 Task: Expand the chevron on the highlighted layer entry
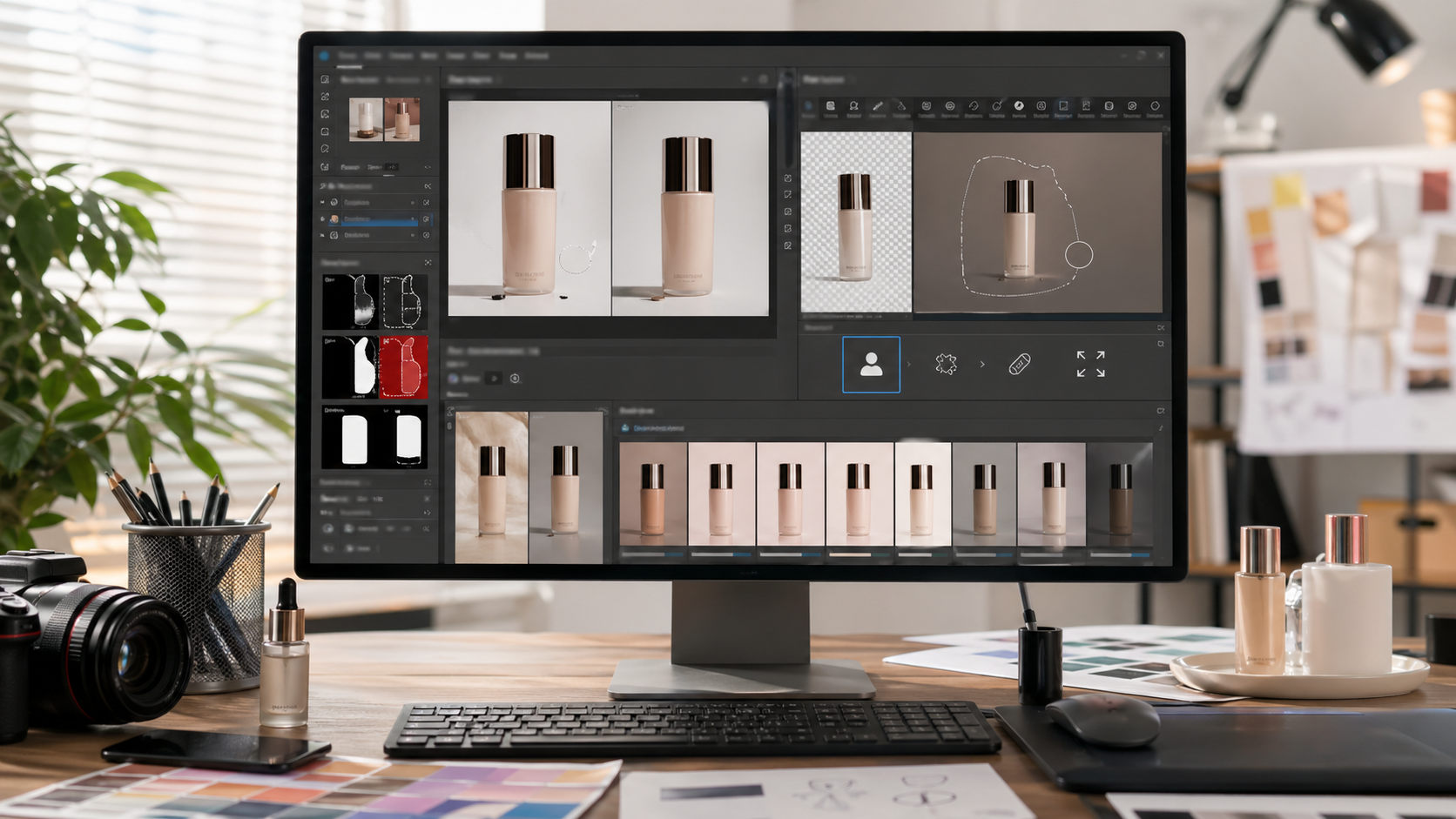[414, 218]
